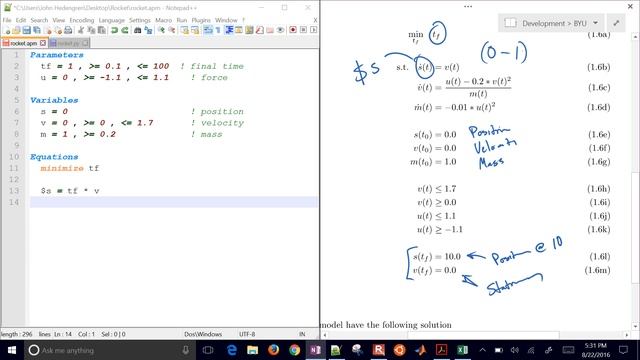
Task: Redo the edit via toolbar arrow
Action: [x=124, y=30]
